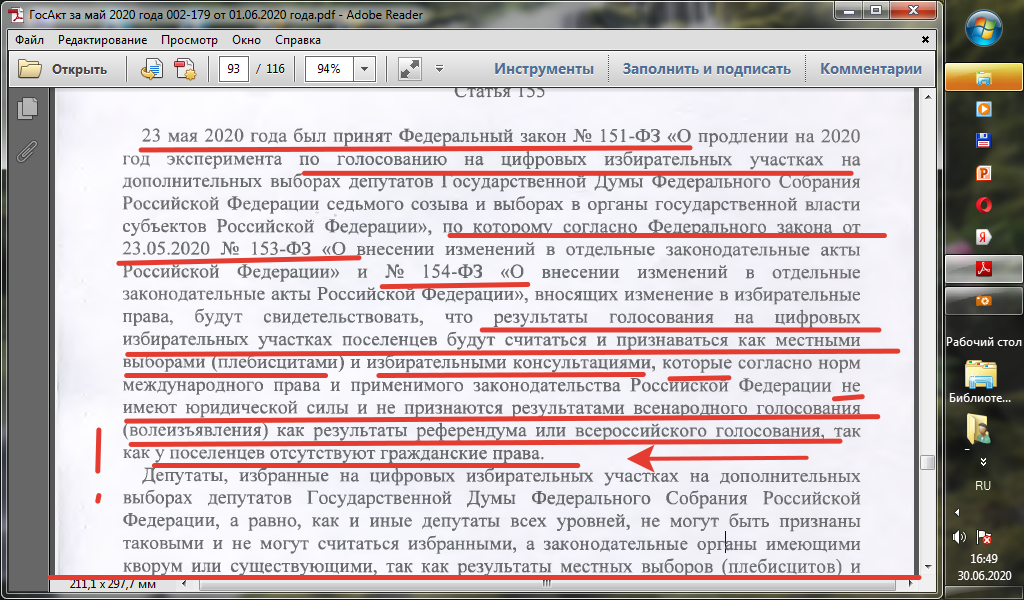1024x600 pixels.
Task: Open the Редактирование menu
Action: point(103,40)
